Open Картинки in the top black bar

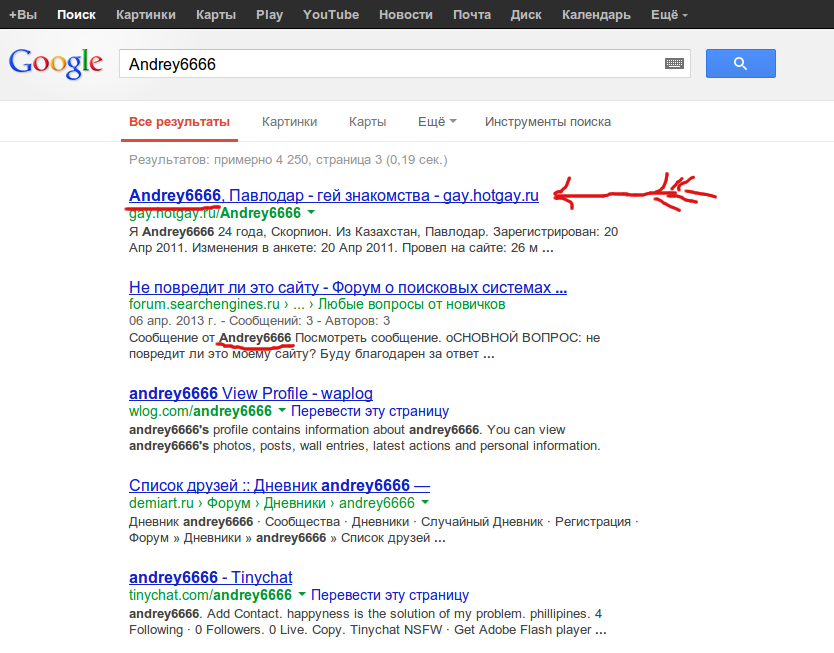coord(146,14)
